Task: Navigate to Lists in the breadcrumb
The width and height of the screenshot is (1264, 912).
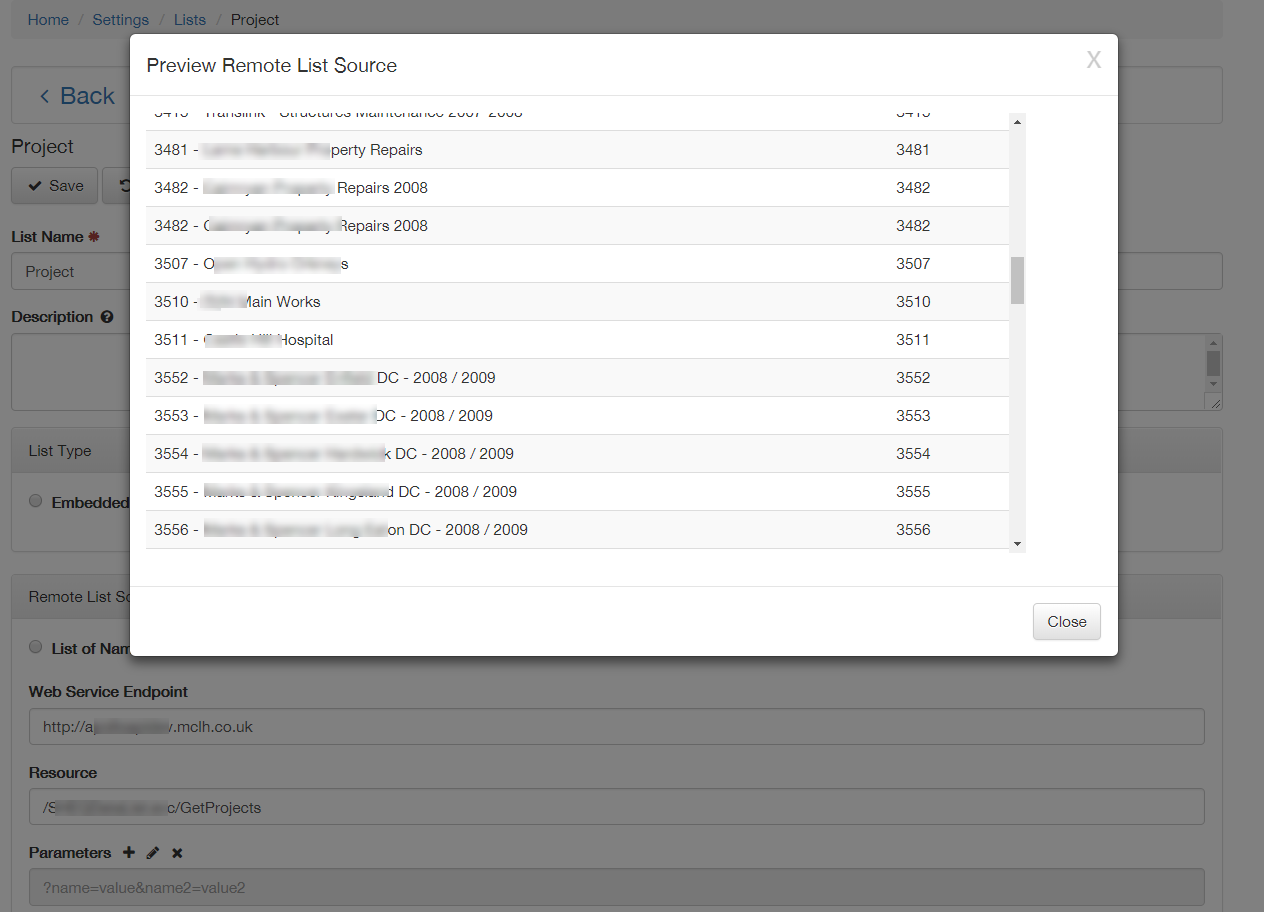Action: pyautogui.click(x=190, y=20)
